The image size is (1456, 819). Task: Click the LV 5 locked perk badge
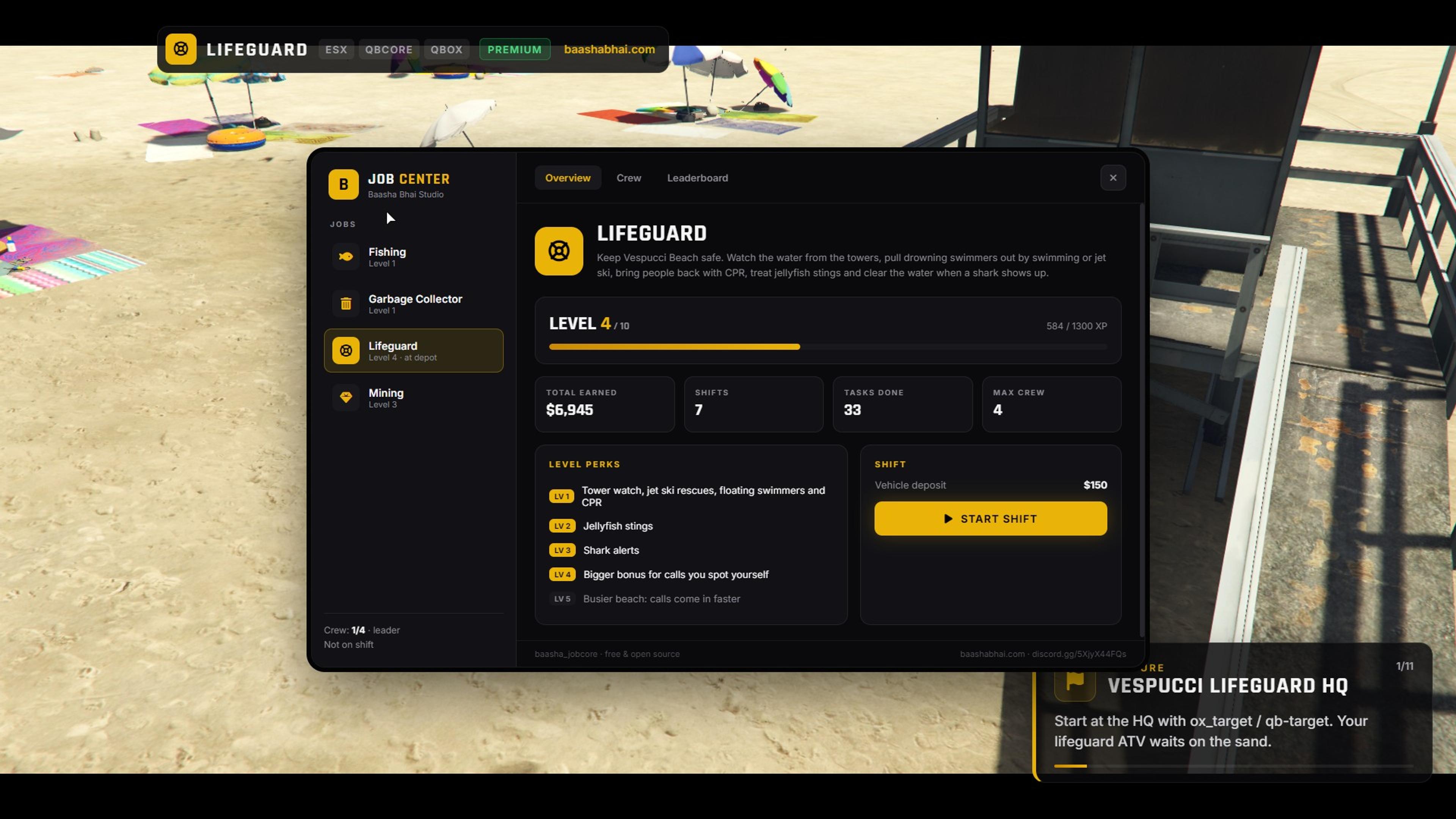click(562, 599)
